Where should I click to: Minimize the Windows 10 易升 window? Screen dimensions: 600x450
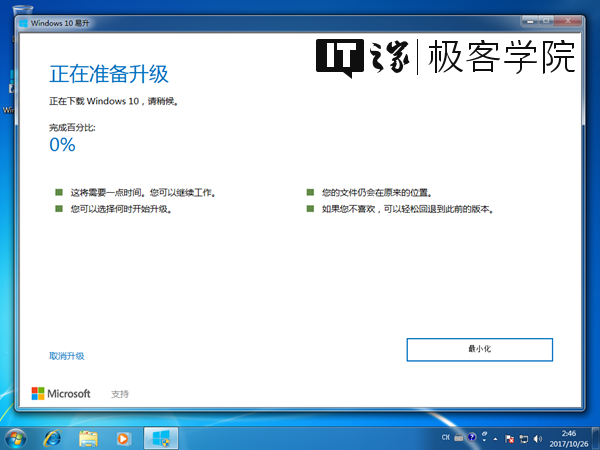point(530,21)
